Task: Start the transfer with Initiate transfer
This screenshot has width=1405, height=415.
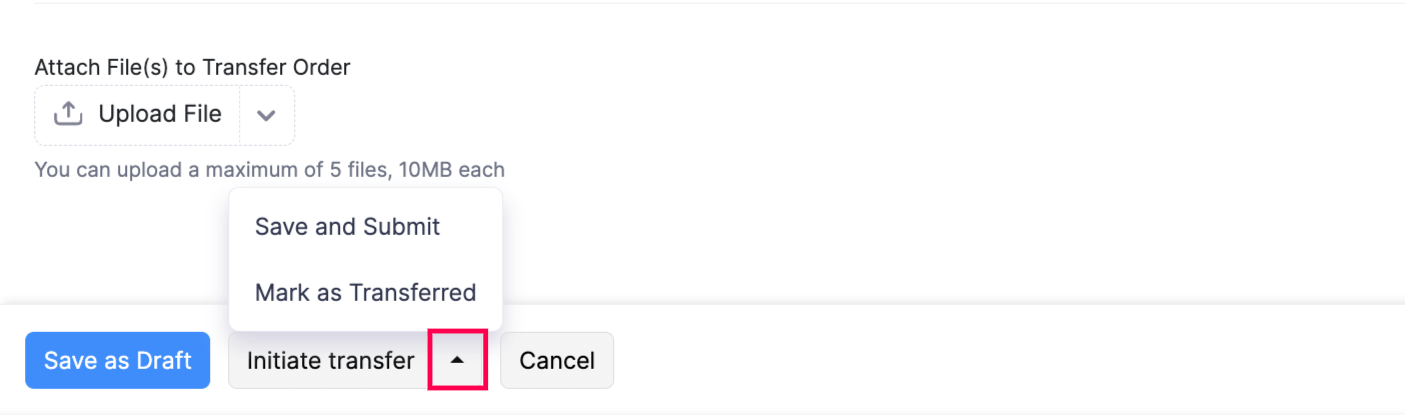Action: click(x=330, y=360)
